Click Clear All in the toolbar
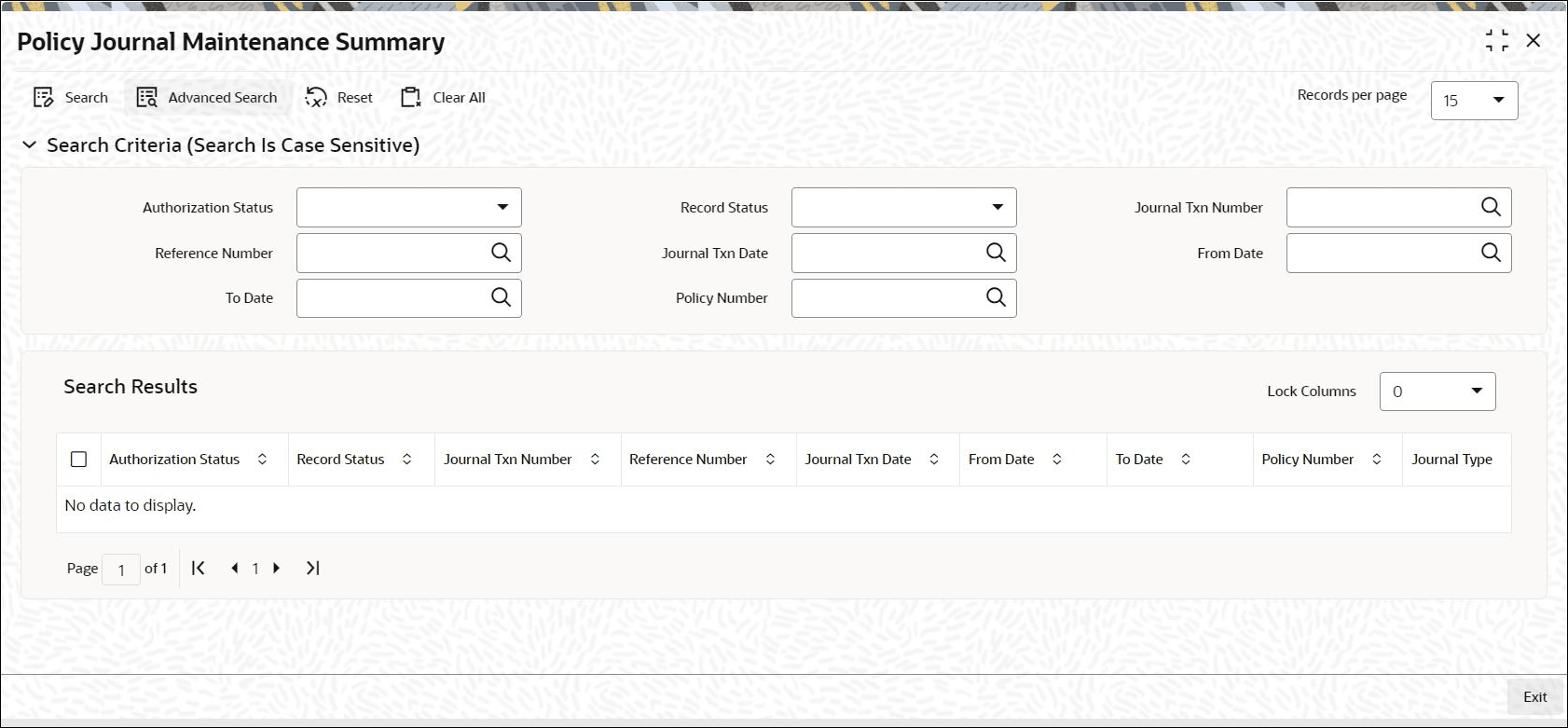 [x=443, y=98]
